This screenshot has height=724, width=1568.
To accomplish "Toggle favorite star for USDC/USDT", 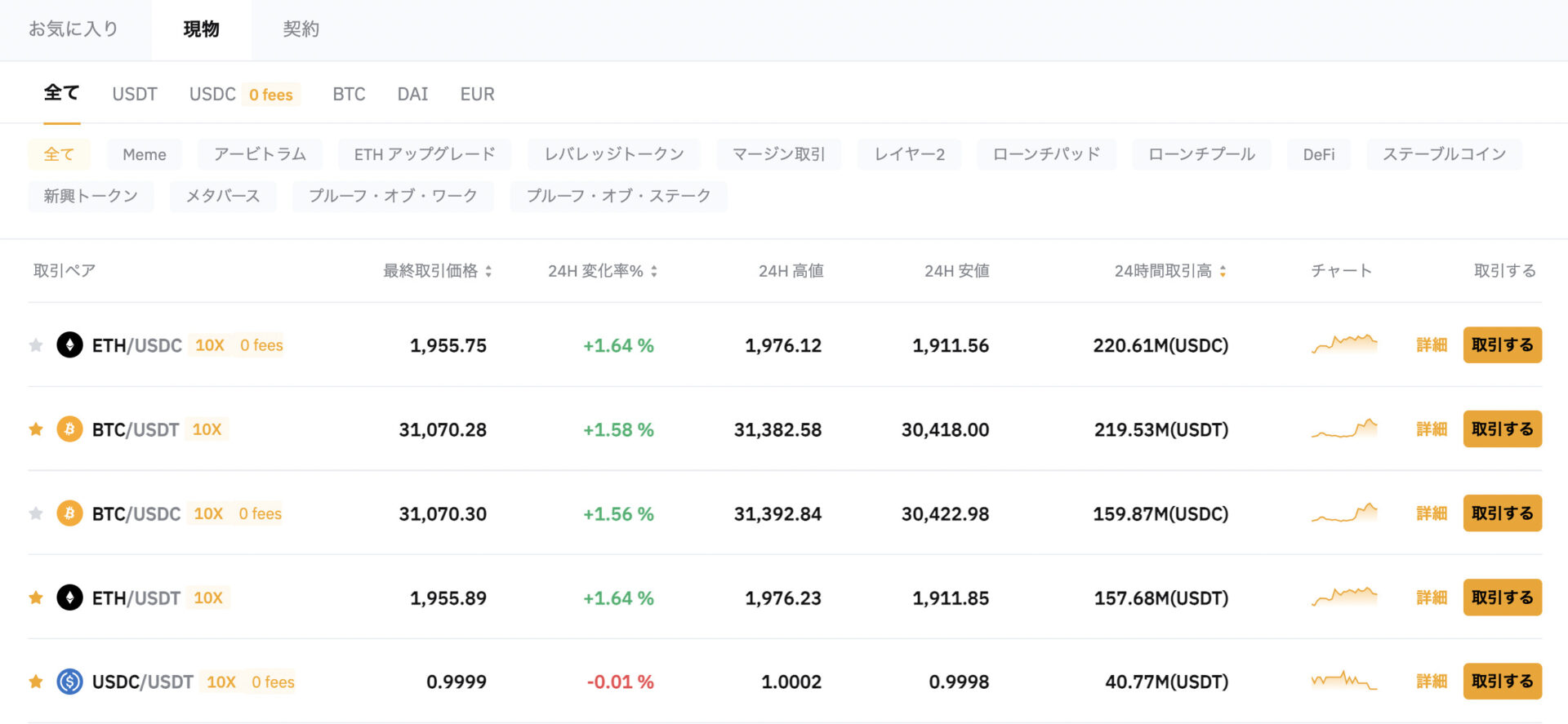I will [x=36, y=682].
